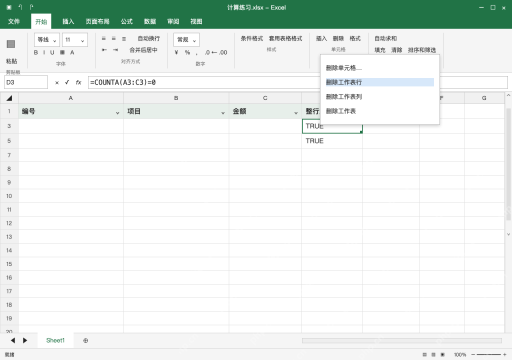
Task: Click the font color A icon
Action: point(72,52)
